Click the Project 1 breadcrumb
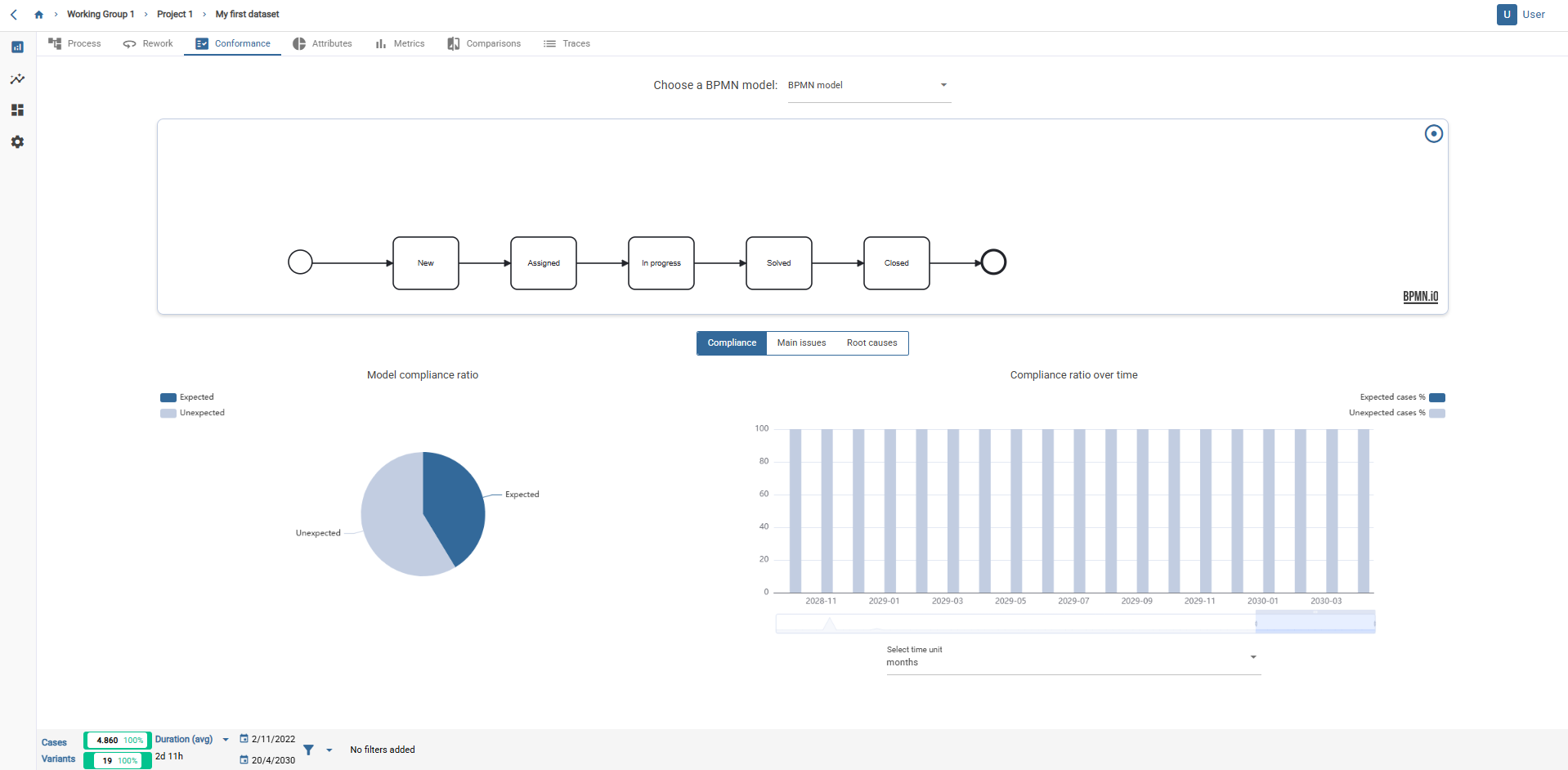The width and height of the screenshot is (1568, 770). click(173, 14)
